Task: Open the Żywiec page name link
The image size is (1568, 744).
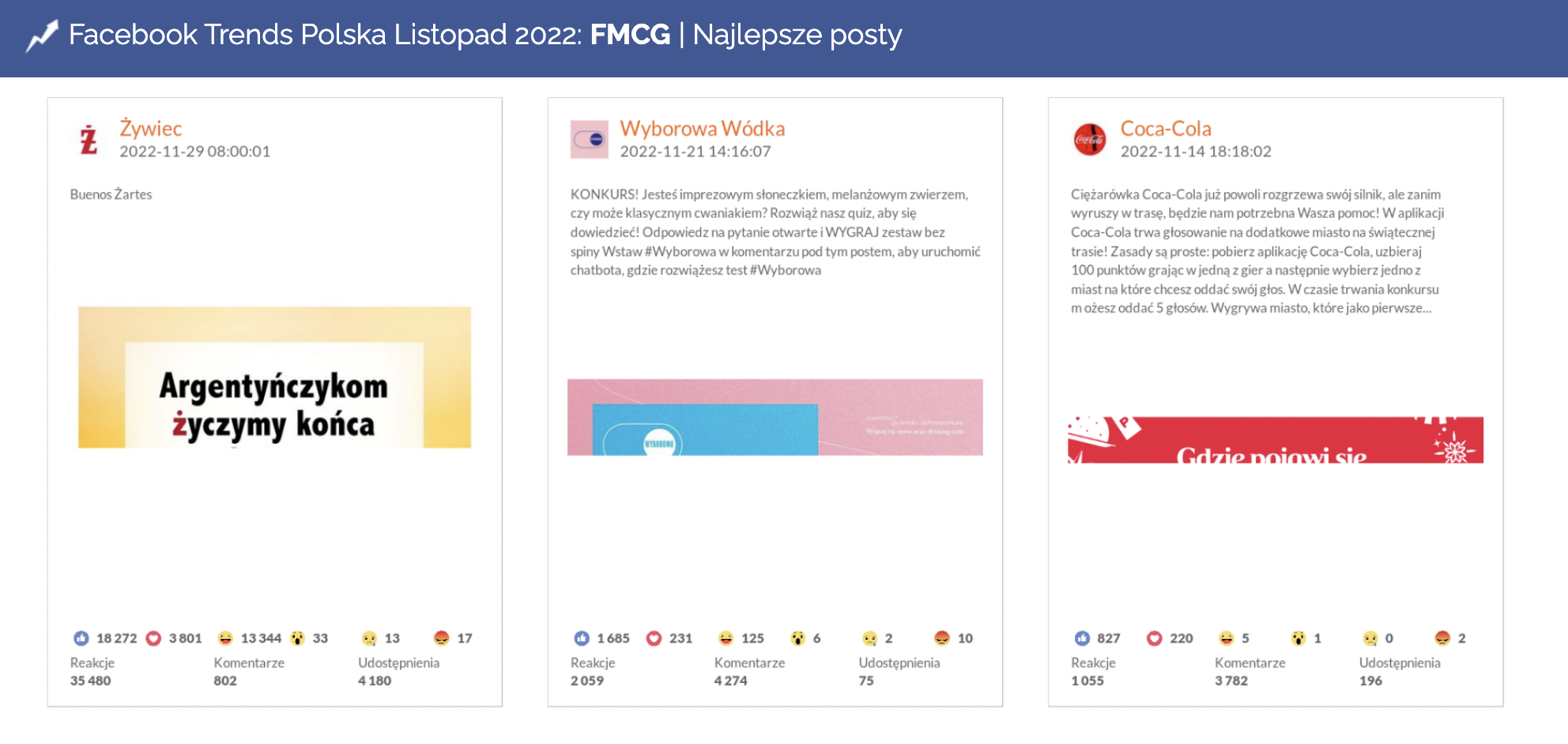Action: [150, 128]
